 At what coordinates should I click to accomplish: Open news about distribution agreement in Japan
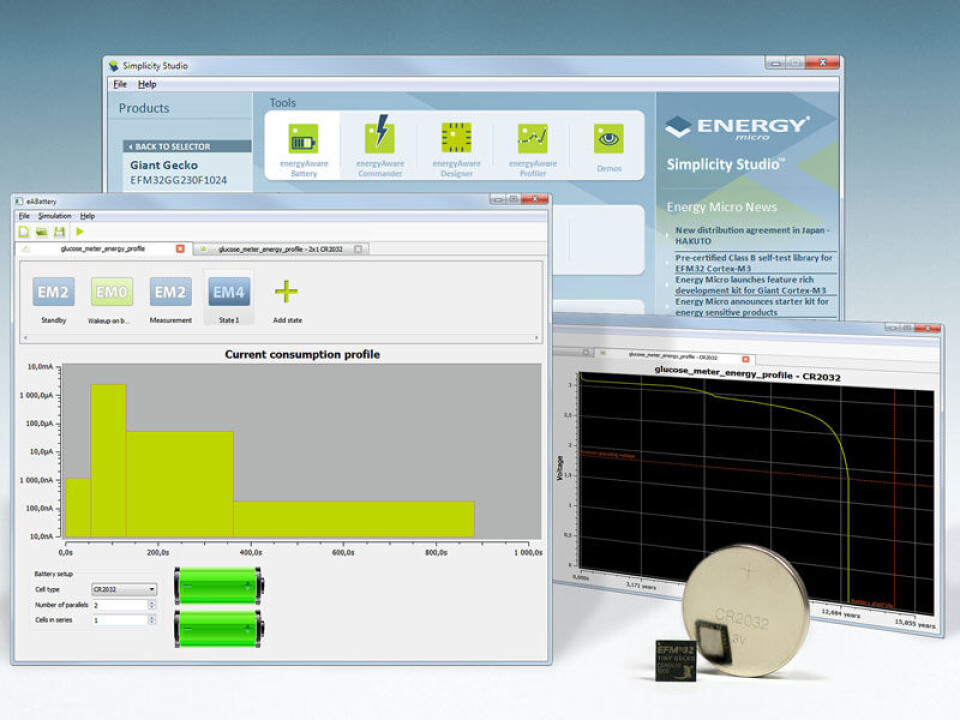tap(752, 235)
